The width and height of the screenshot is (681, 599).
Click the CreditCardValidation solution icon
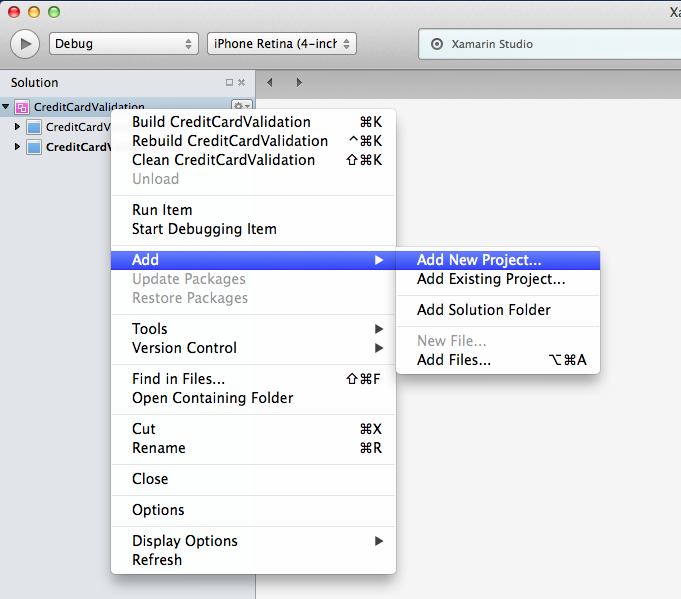(x=22, y=107)
